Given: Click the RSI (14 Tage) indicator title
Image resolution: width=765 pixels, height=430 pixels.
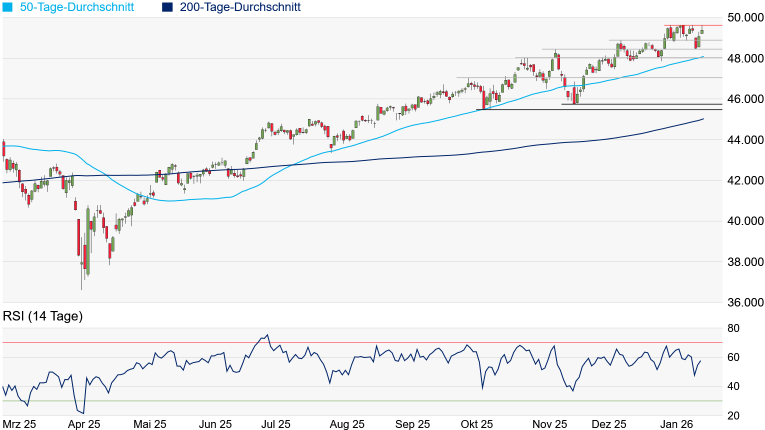Looking at the screenshot, I should click(x=42, y=316).
